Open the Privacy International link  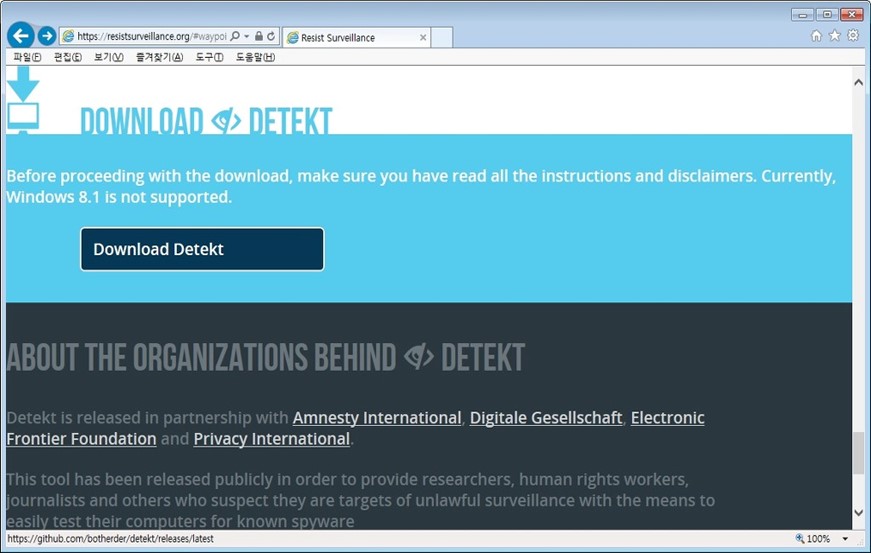pos(272,439)
